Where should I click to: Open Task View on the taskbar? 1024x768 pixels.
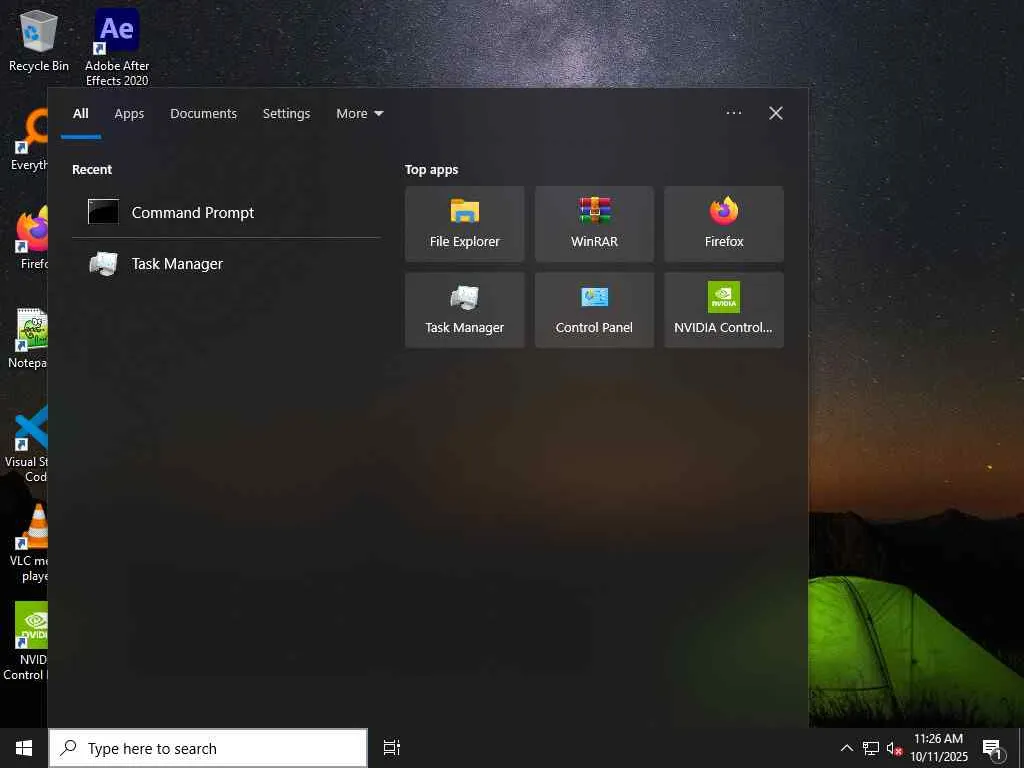tap(392, 748)
